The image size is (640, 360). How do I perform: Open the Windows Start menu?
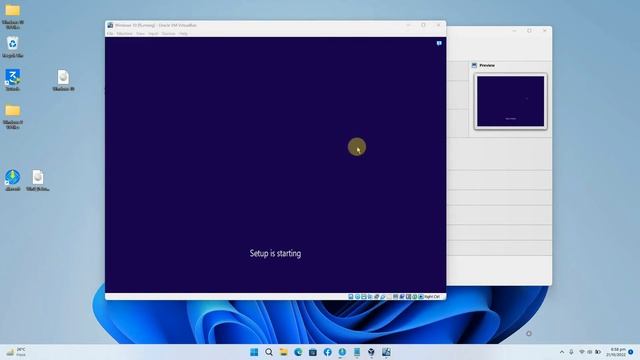[254, 352]
